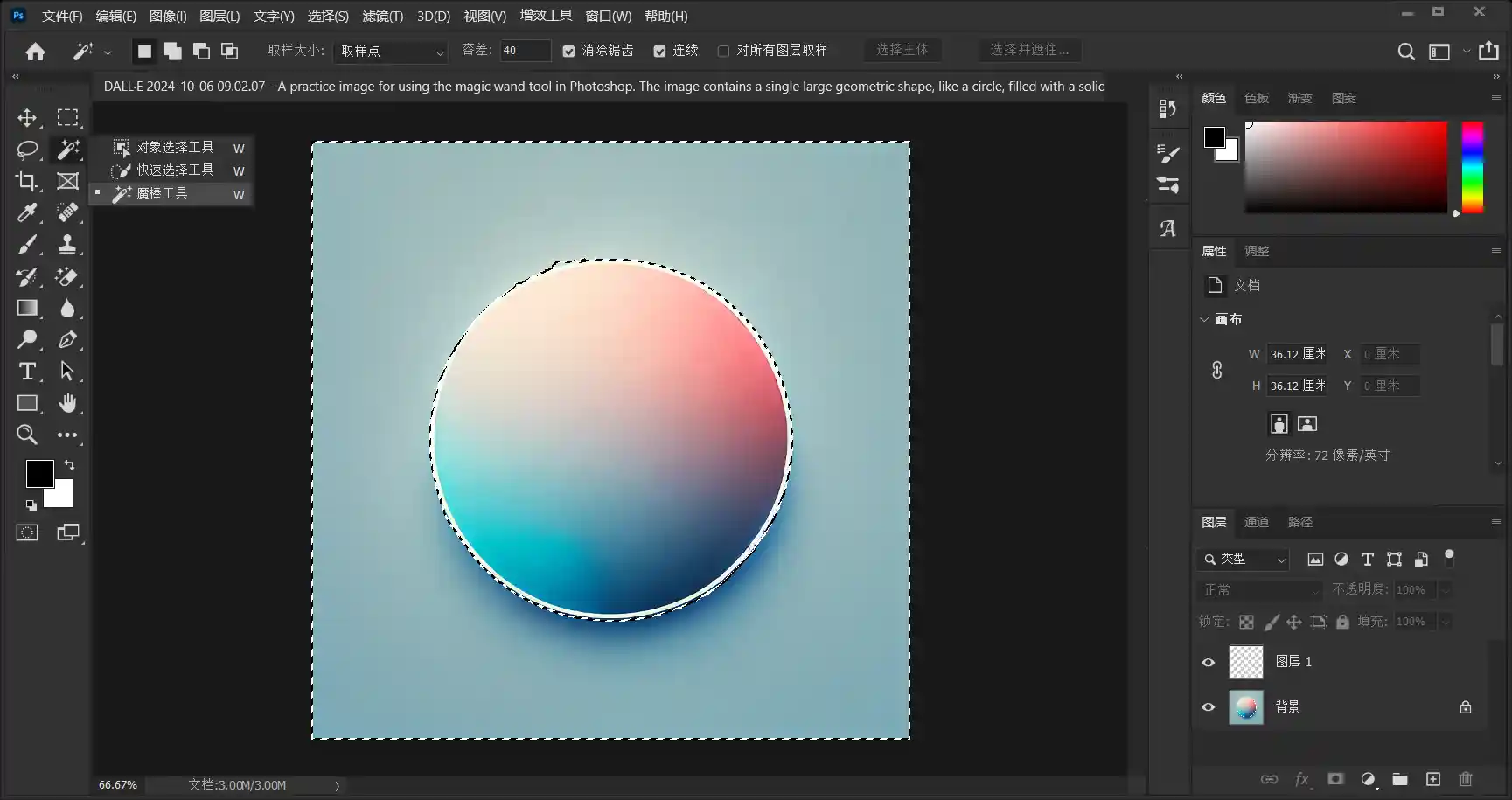Create a new group folder icon
1512x800 pixels.
[1400, 779]
